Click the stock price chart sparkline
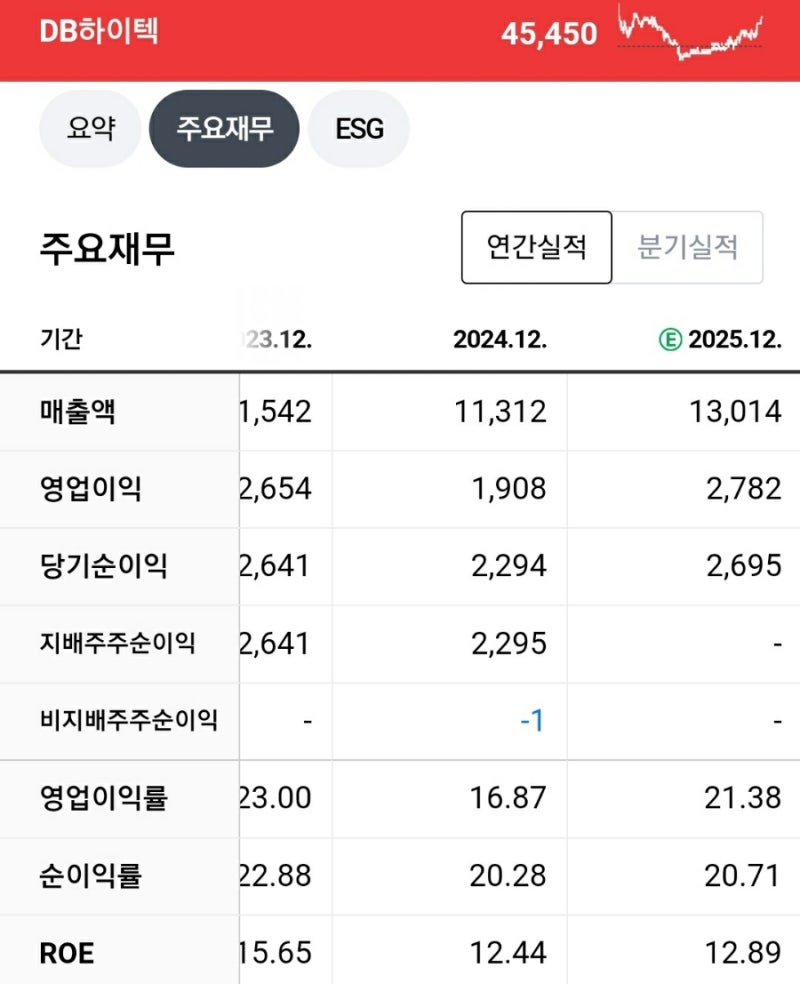This screenshot has height=984, width=800. click(690, 35)
